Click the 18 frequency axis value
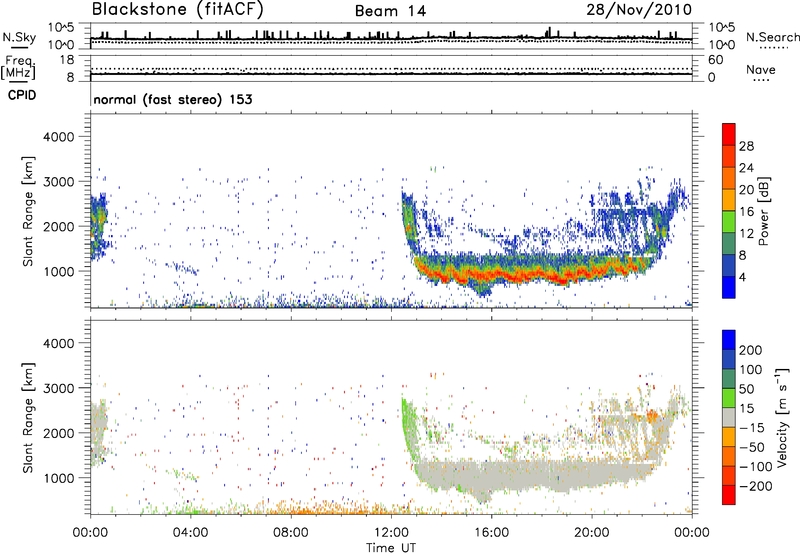 click(67, 60)
